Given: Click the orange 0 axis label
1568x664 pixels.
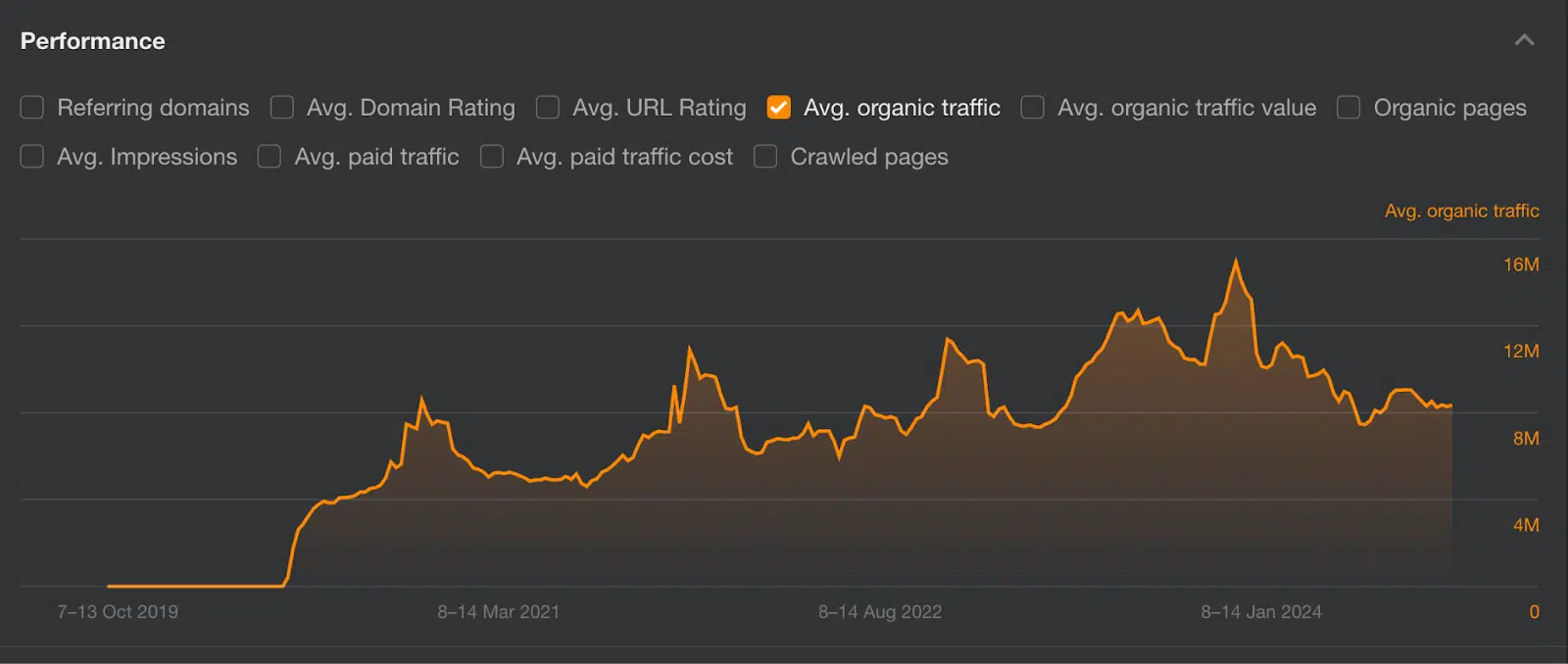Looking at the screenshot, I should pyautogui.click(x=1534, y=612).
